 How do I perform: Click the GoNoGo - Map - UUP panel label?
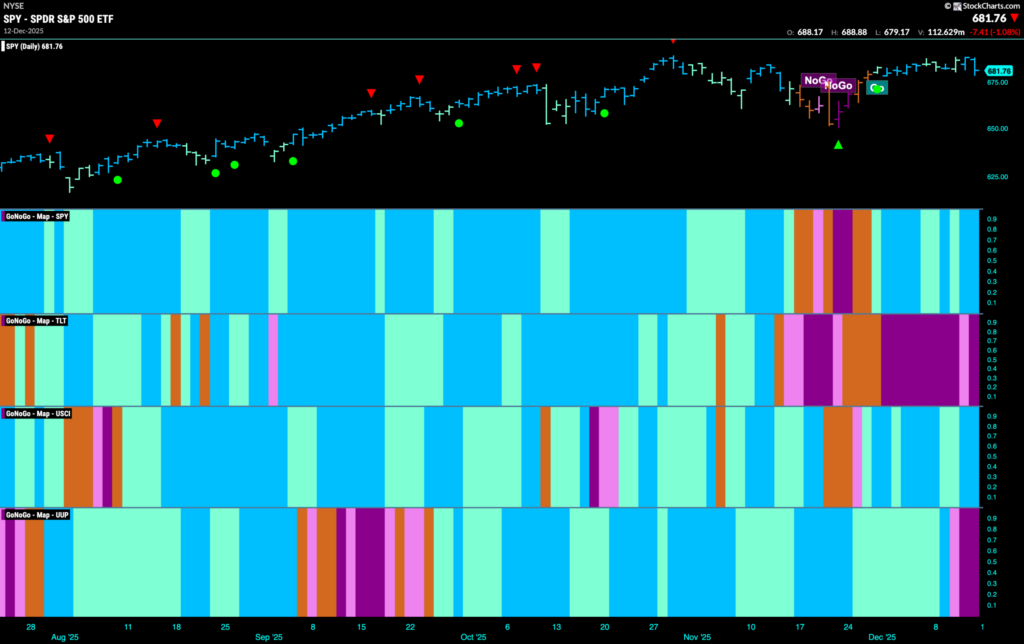pyautogui.click(x=37, y=515)
